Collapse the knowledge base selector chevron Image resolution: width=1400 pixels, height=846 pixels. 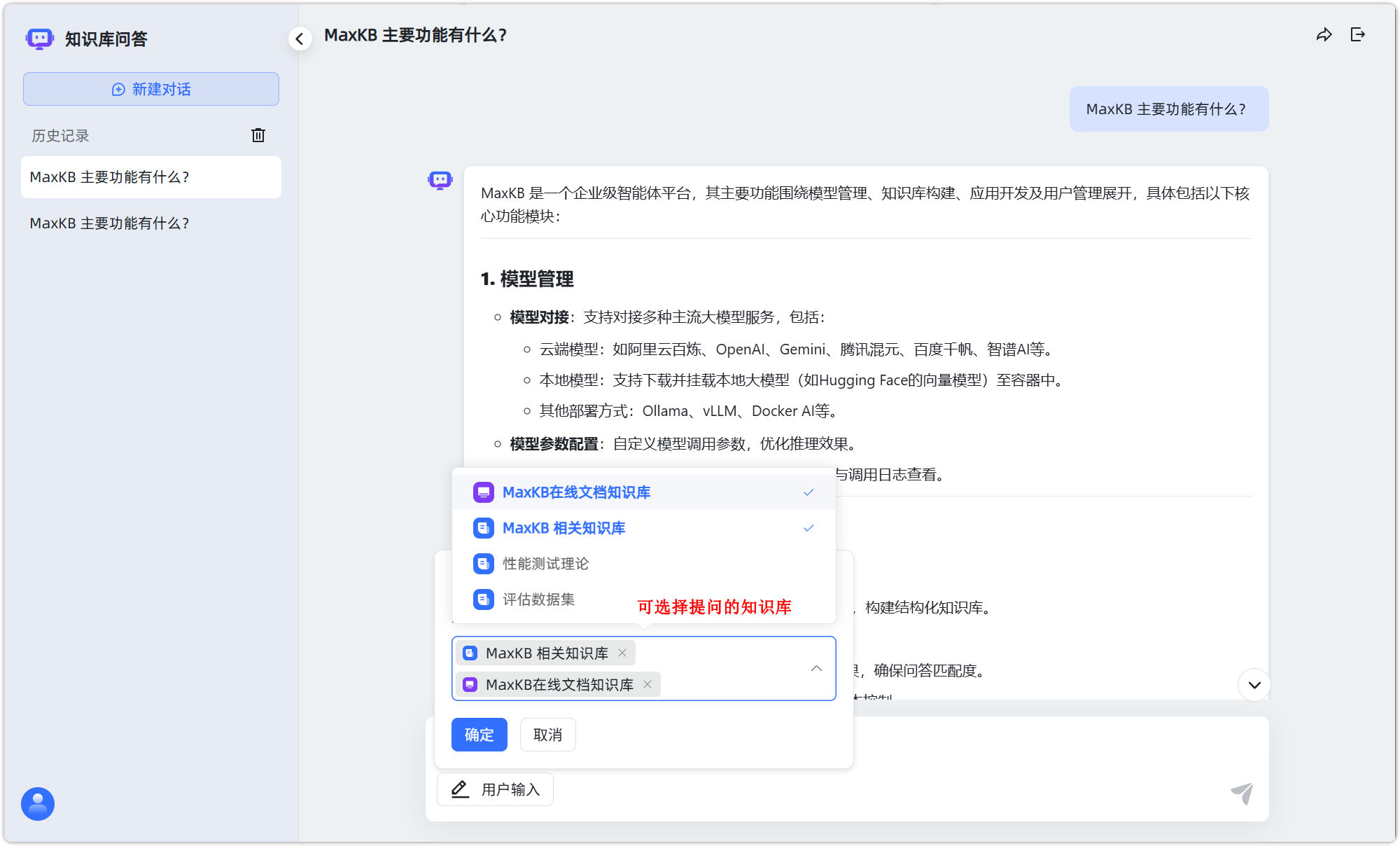tap(816, 669)
